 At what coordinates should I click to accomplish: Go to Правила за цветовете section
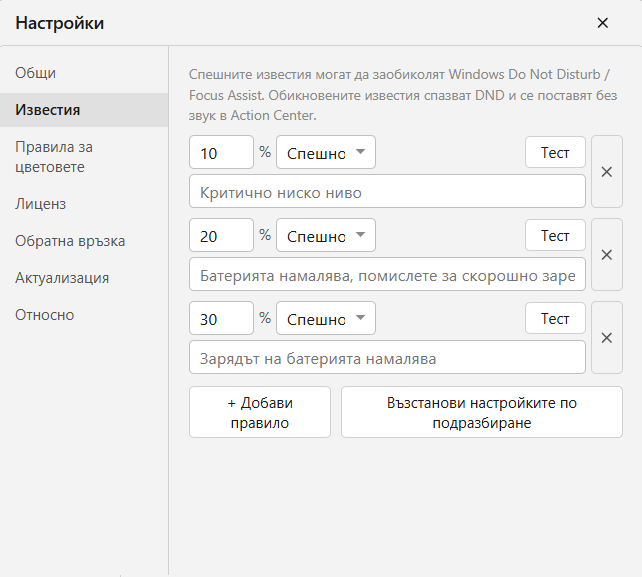pos(84,157)
